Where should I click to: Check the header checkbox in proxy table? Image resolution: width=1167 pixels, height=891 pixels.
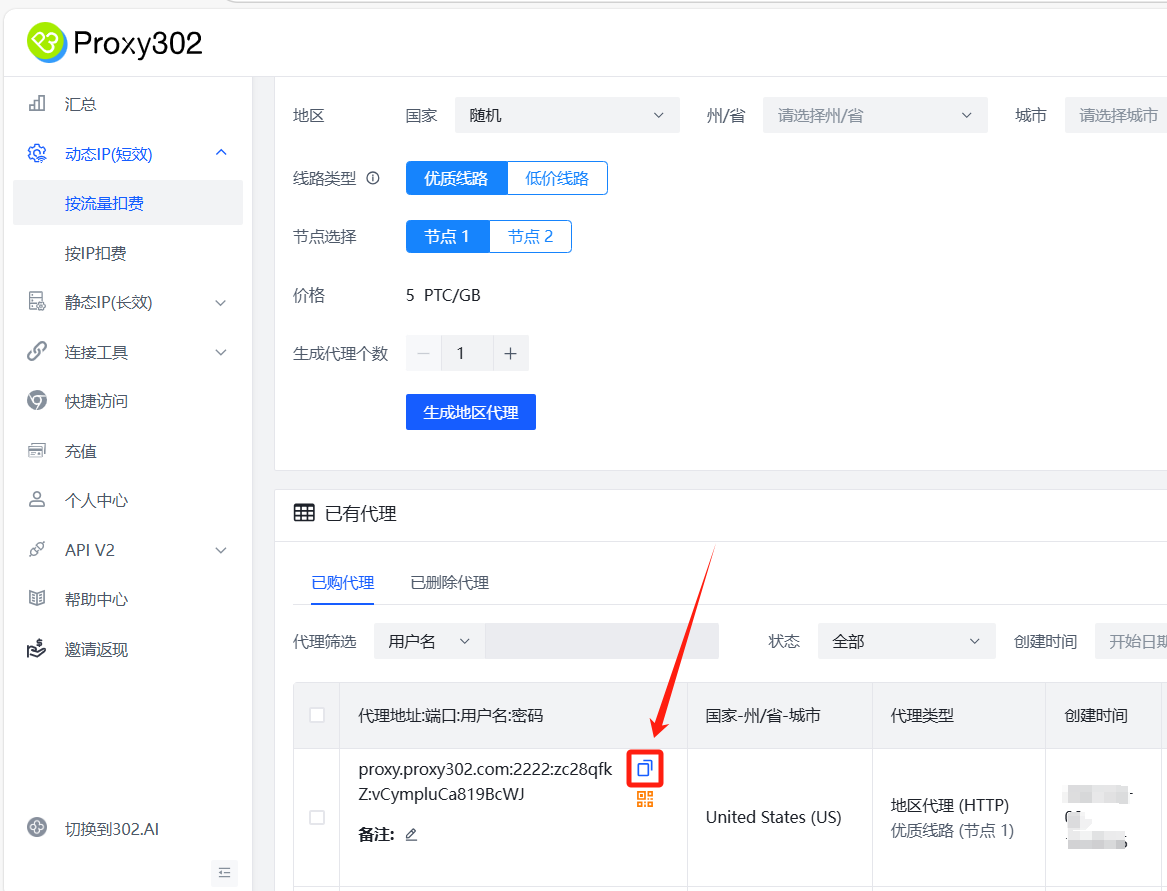(x=317, y=715)
